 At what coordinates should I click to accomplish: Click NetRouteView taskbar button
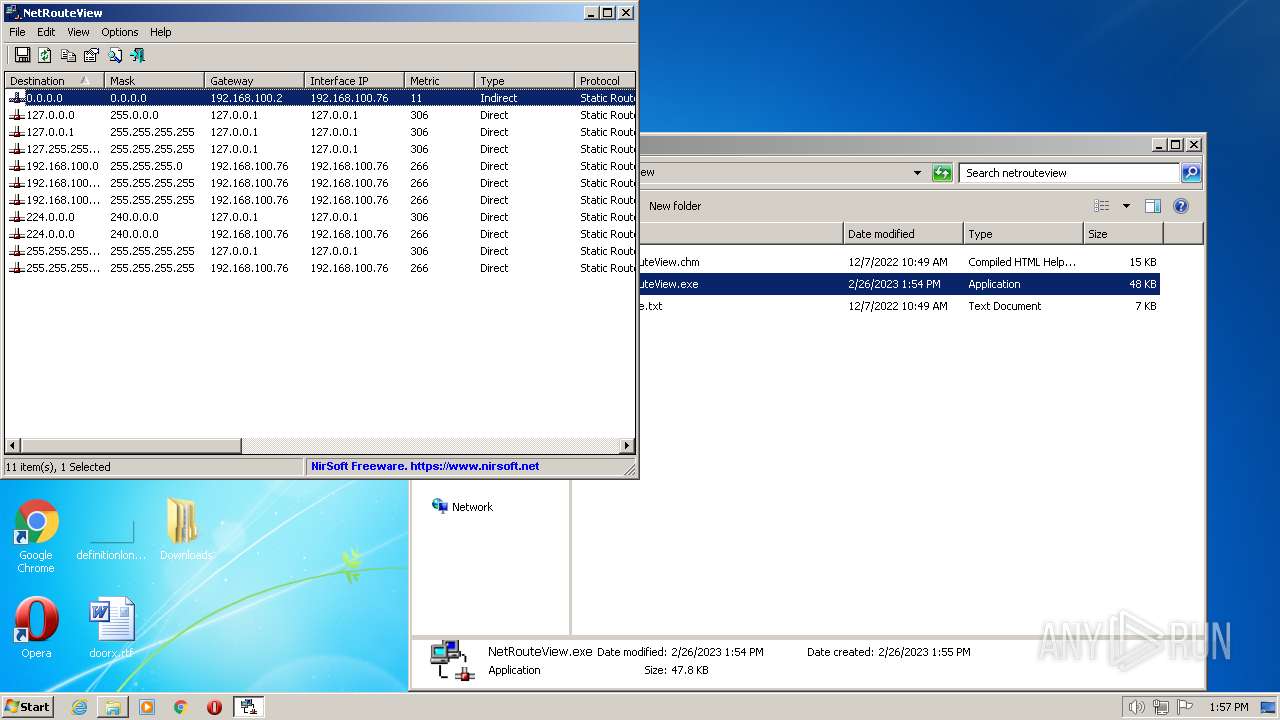tap(249, 707)
